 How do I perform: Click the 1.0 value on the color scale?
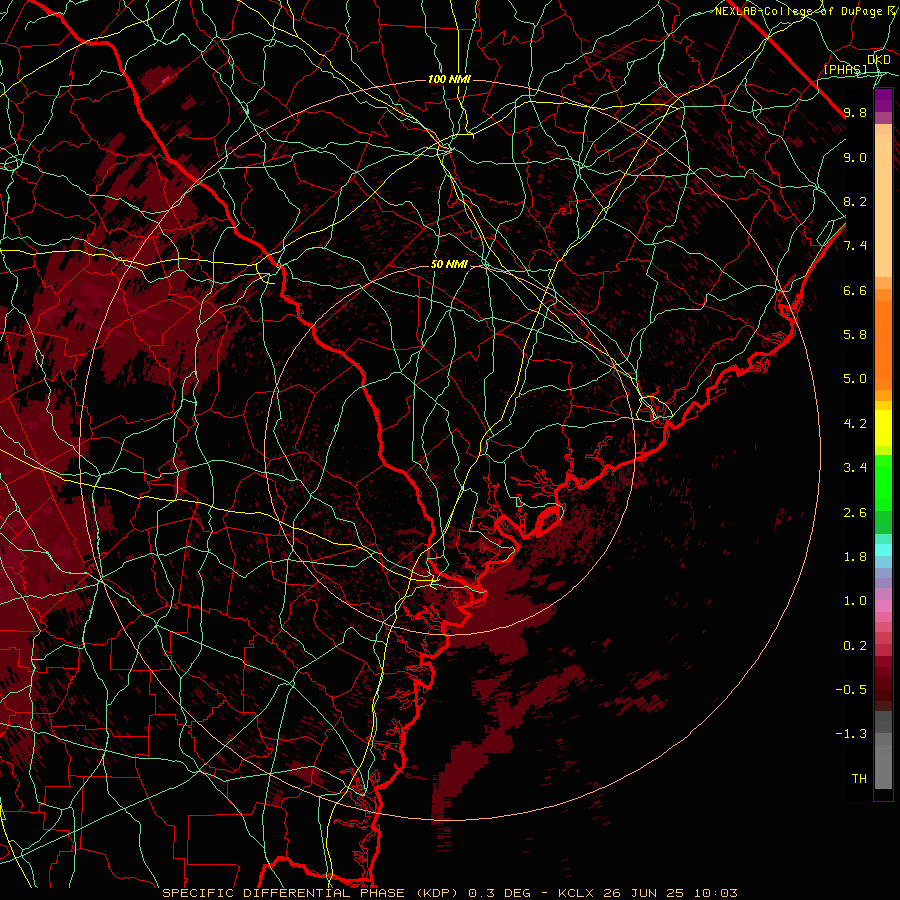point(855,601)
